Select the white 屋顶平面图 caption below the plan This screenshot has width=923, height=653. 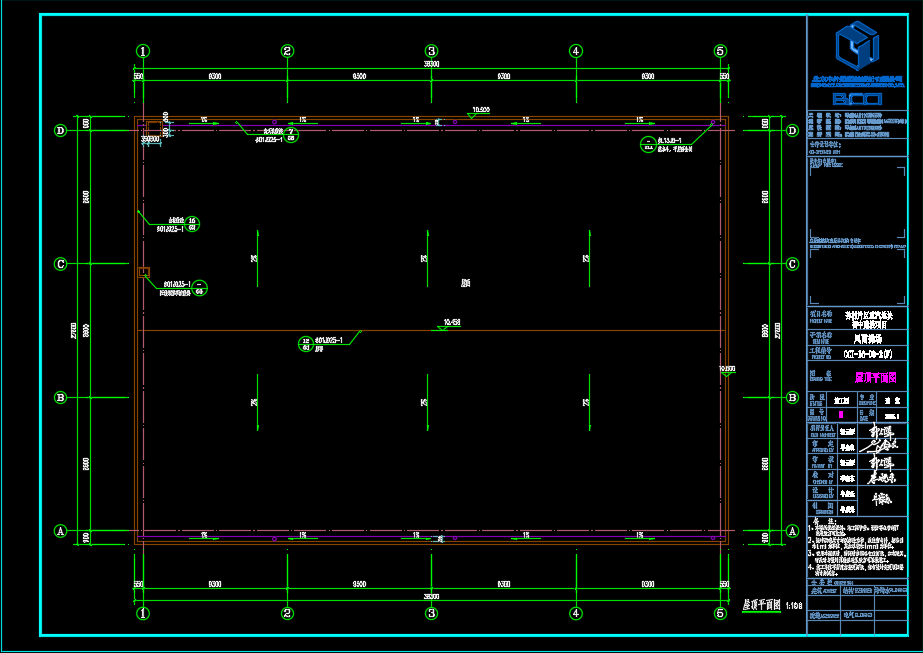(x=761, y=605)
